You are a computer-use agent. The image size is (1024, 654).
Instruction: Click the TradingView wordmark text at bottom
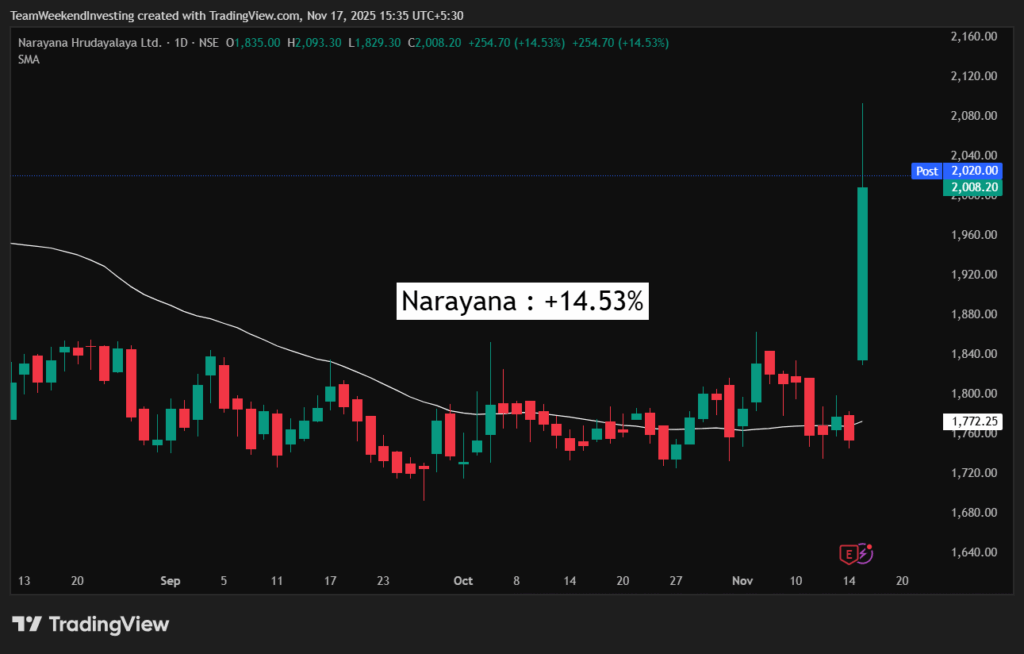coord(109,624)
